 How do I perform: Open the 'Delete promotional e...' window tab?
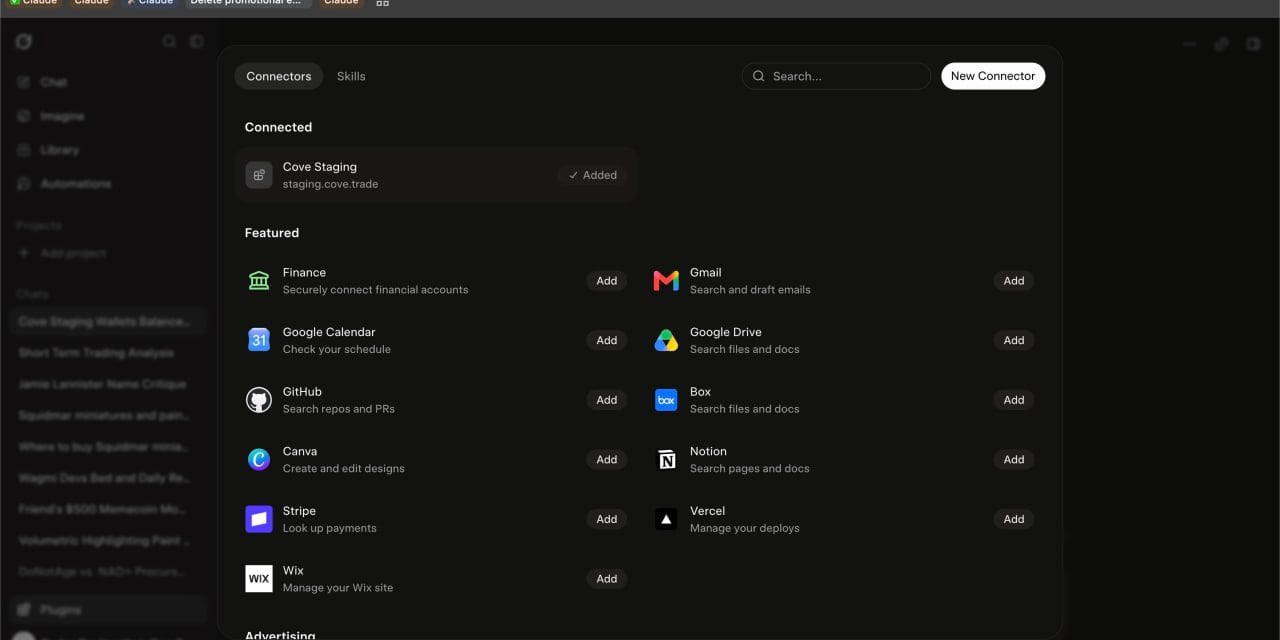[247, 3]
